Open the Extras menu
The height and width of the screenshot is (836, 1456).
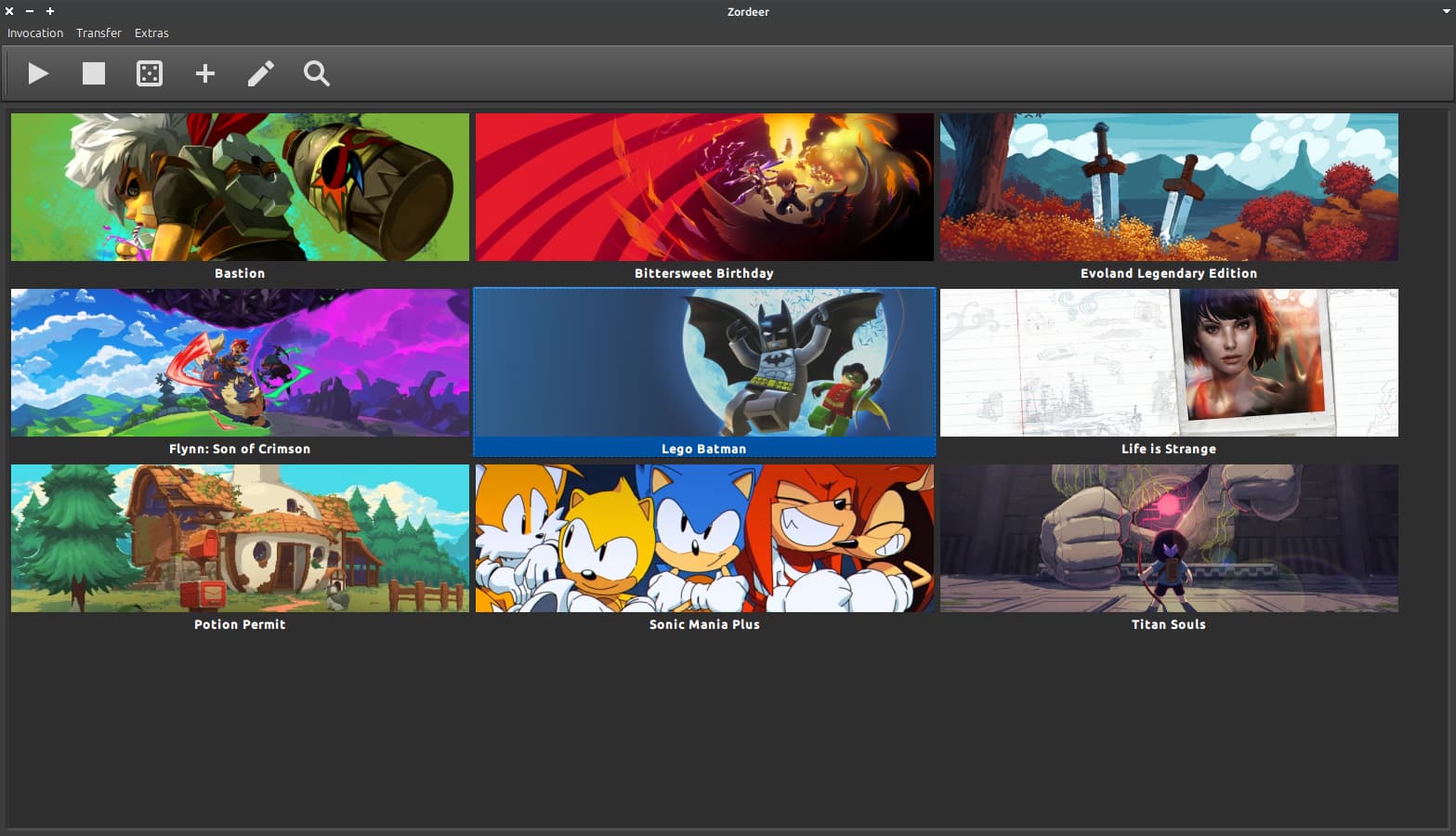tap(151, 33)
